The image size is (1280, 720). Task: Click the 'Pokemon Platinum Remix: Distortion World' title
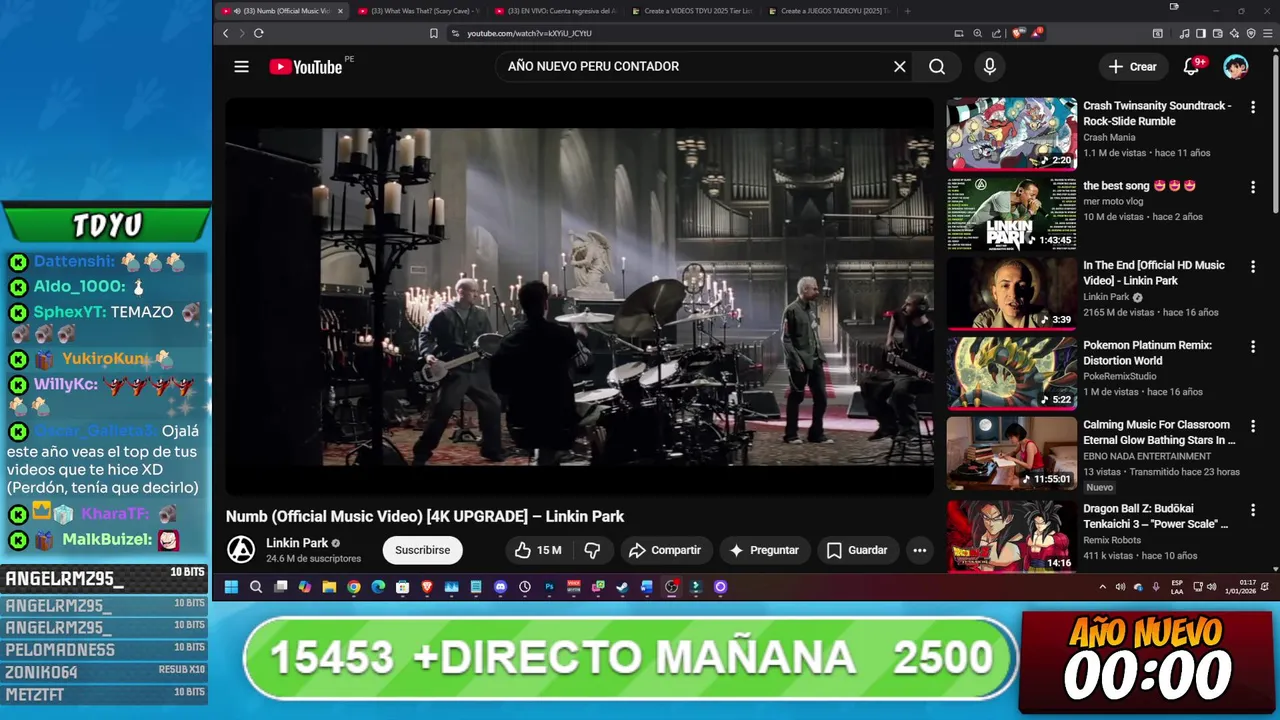coord(1147,353)
